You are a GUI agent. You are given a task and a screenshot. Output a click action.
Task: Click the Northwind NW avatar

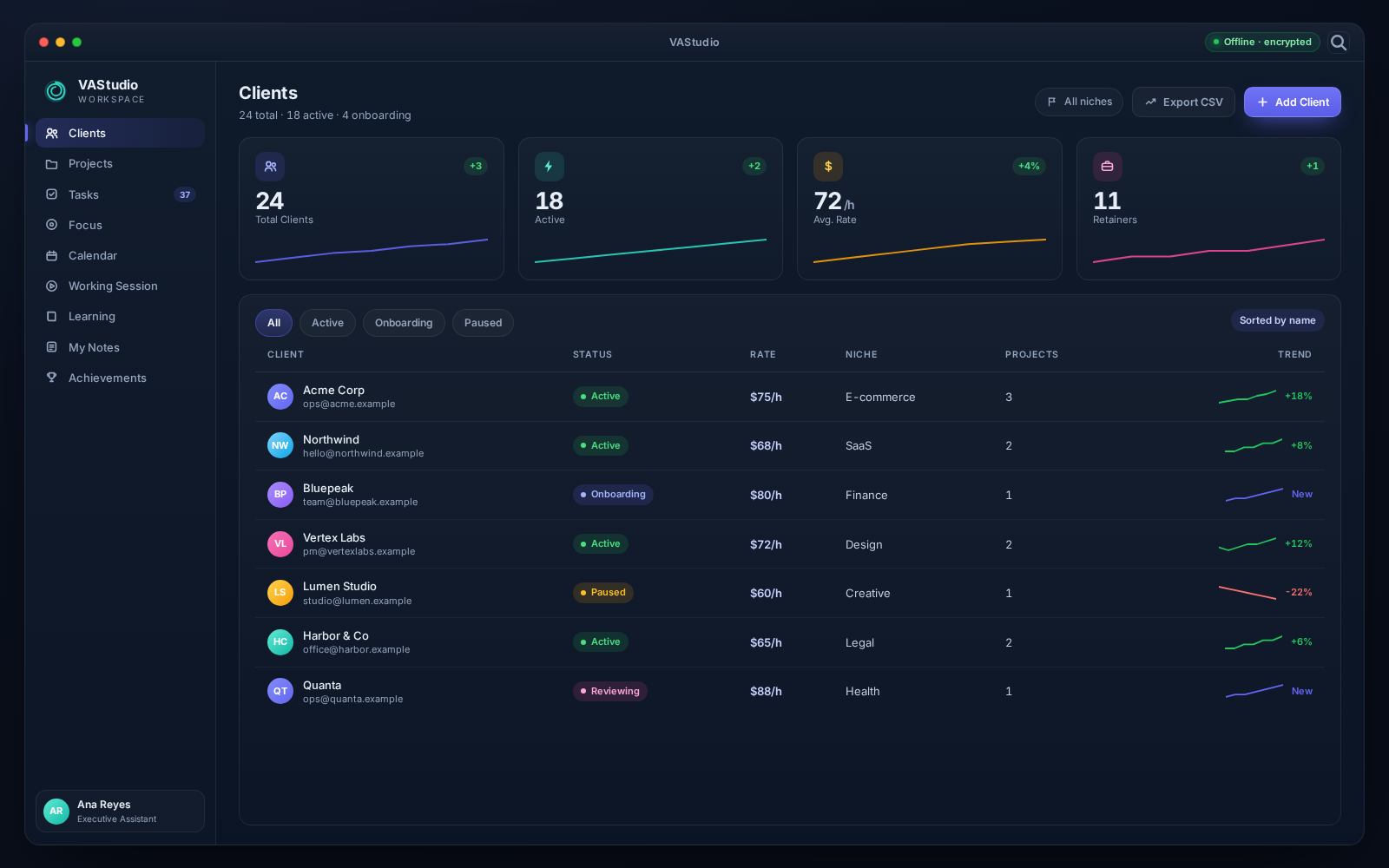point(280,445)
